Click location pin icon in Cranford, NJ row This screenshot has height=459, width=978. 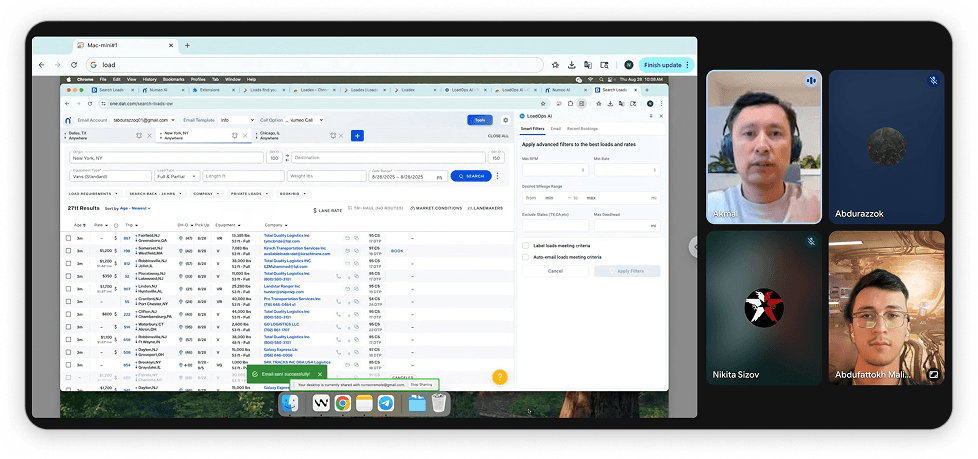[180, 301]
